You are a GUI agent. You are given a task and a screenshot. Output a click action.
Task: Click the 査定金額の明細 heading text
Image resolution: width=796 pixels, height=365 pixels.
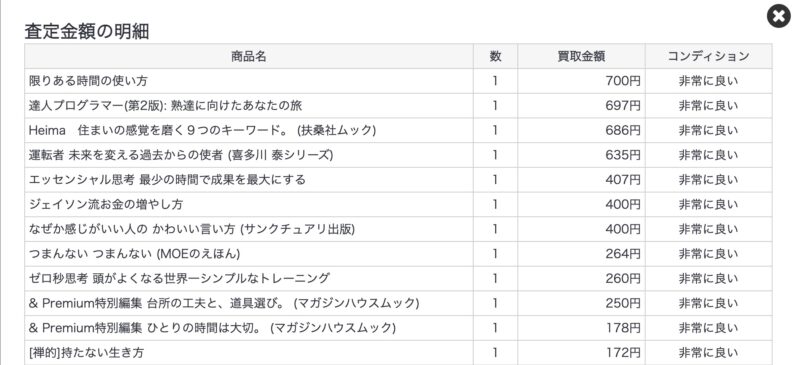pos(87,31)
